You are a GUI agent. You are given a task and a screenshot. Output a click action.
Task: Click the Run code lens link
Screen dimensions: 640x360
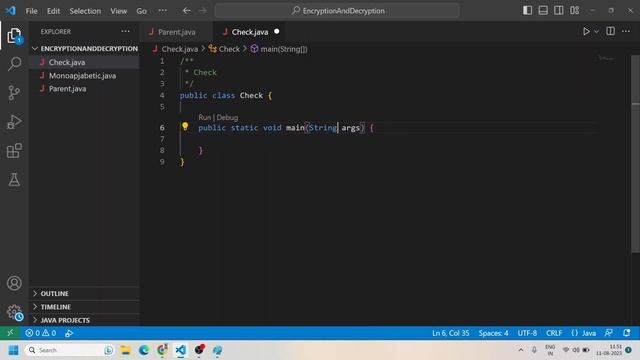(x=204, y=118)
